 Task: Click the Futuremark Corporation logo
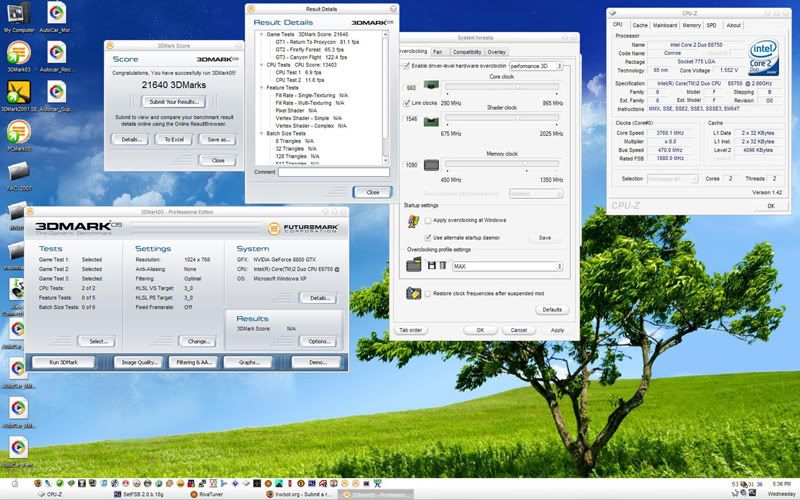pyautogui.click(x=303, y=228)
